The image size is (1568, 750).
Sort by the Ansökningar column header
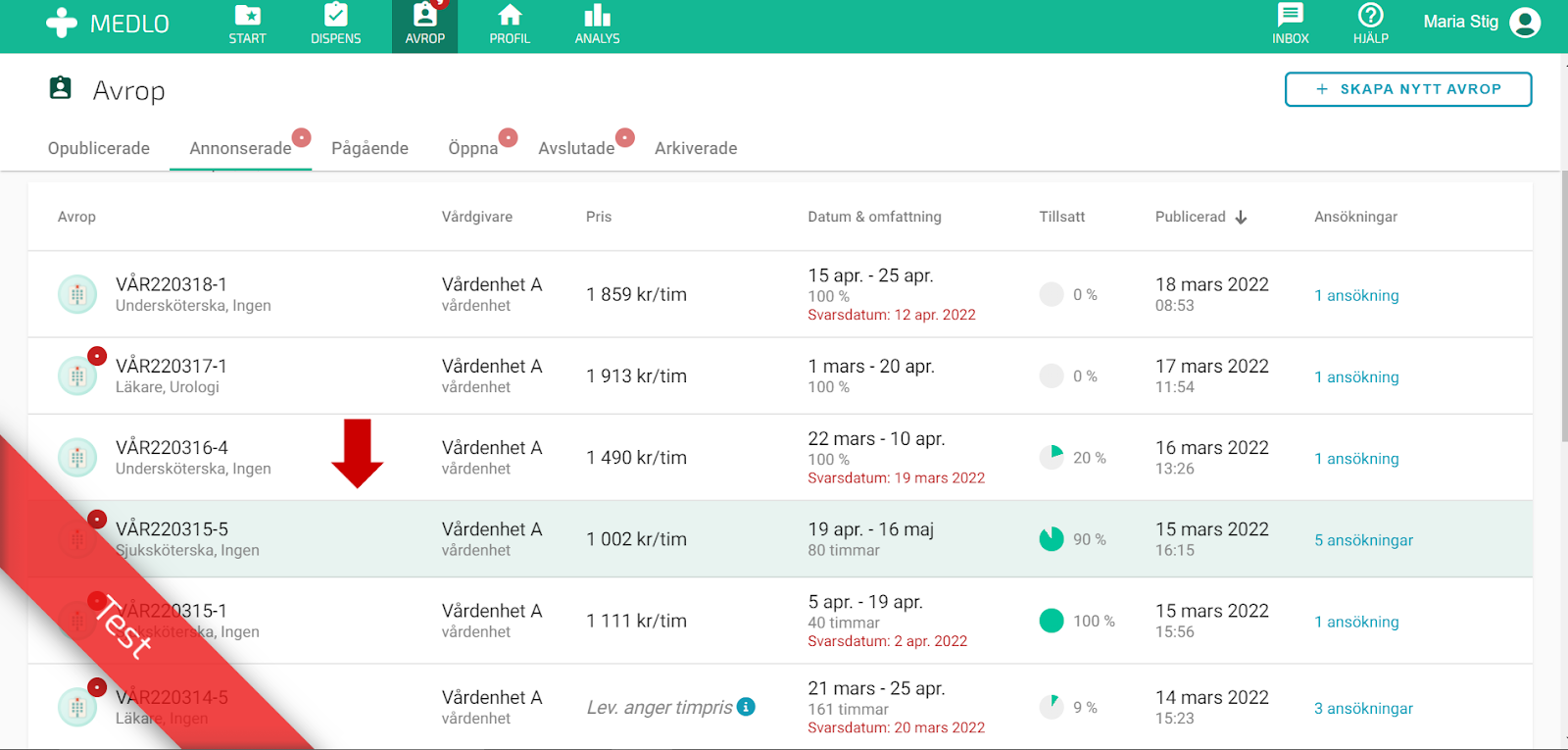point(1355,217)
